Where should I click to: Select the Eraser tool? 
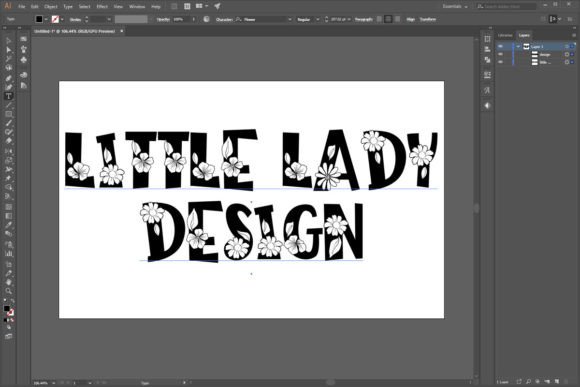pyautogui.click(x=8, y=141)
